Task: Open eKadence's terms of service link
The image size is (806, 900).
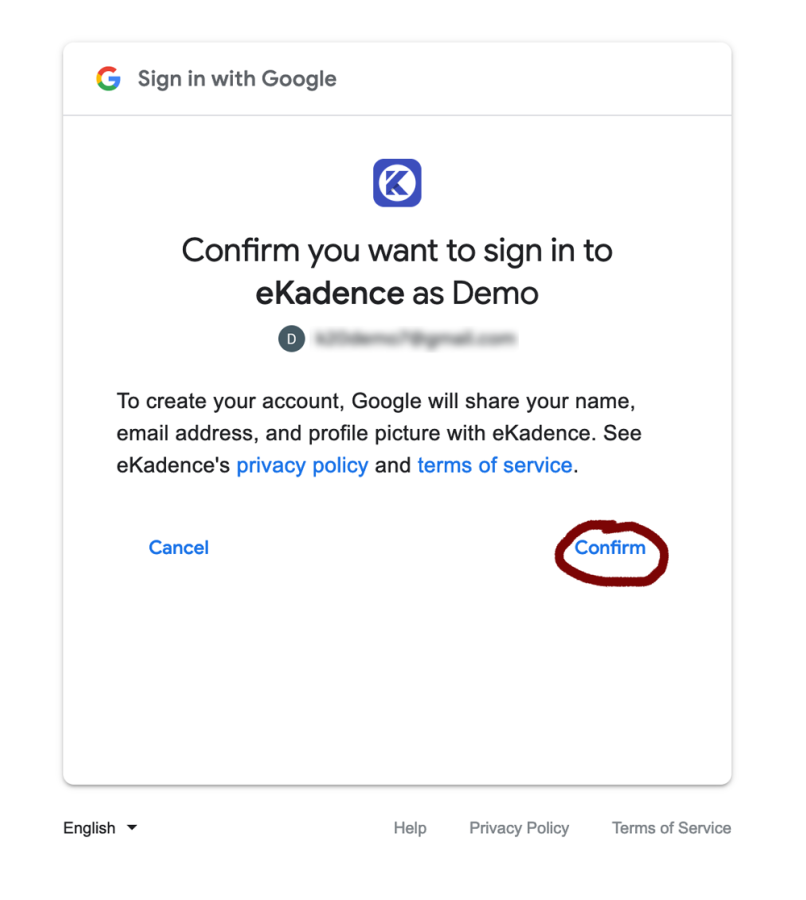Action: [495, 465]
